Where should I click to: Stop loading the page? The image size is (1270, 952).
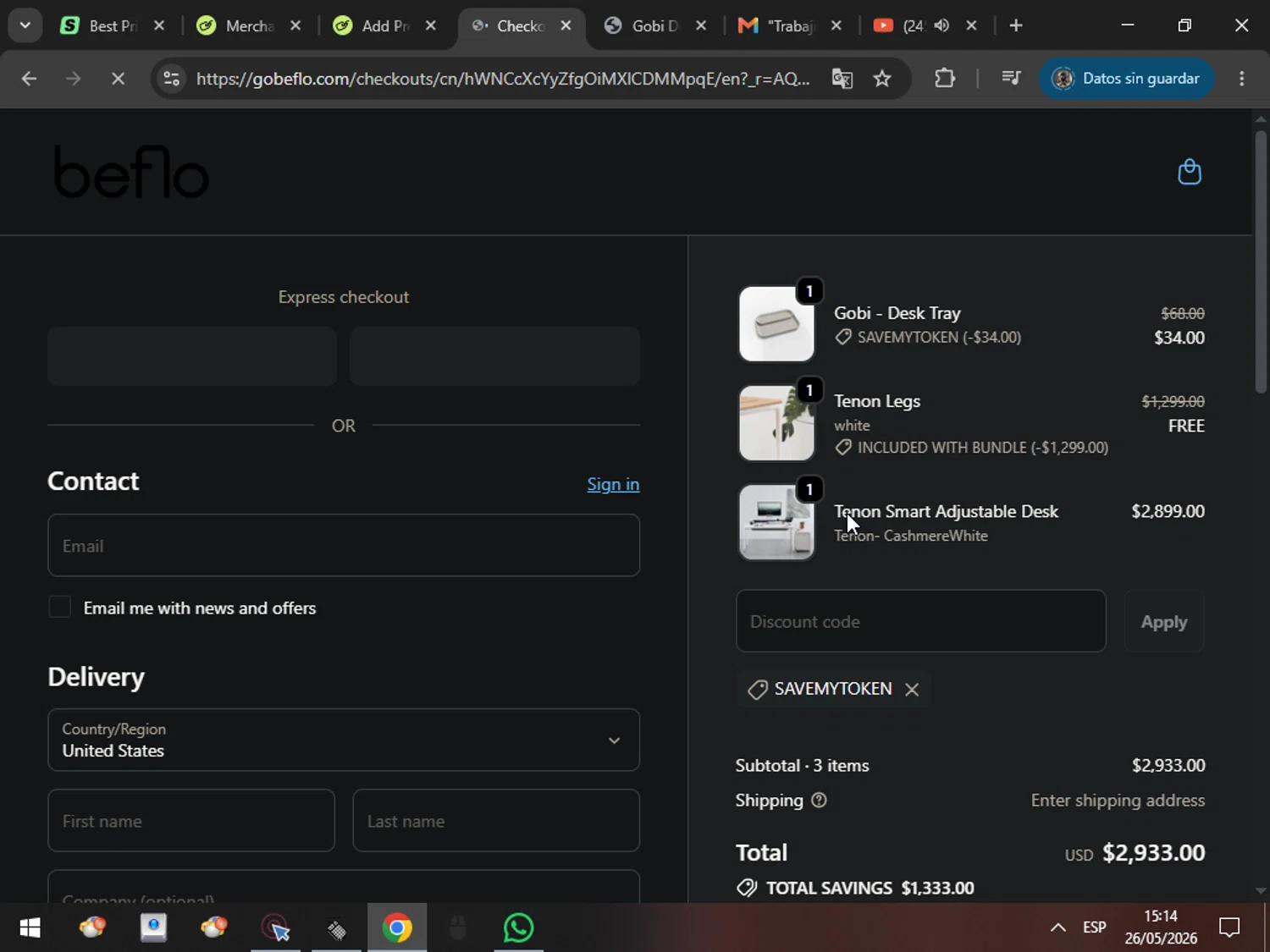[x=118, y=79]
